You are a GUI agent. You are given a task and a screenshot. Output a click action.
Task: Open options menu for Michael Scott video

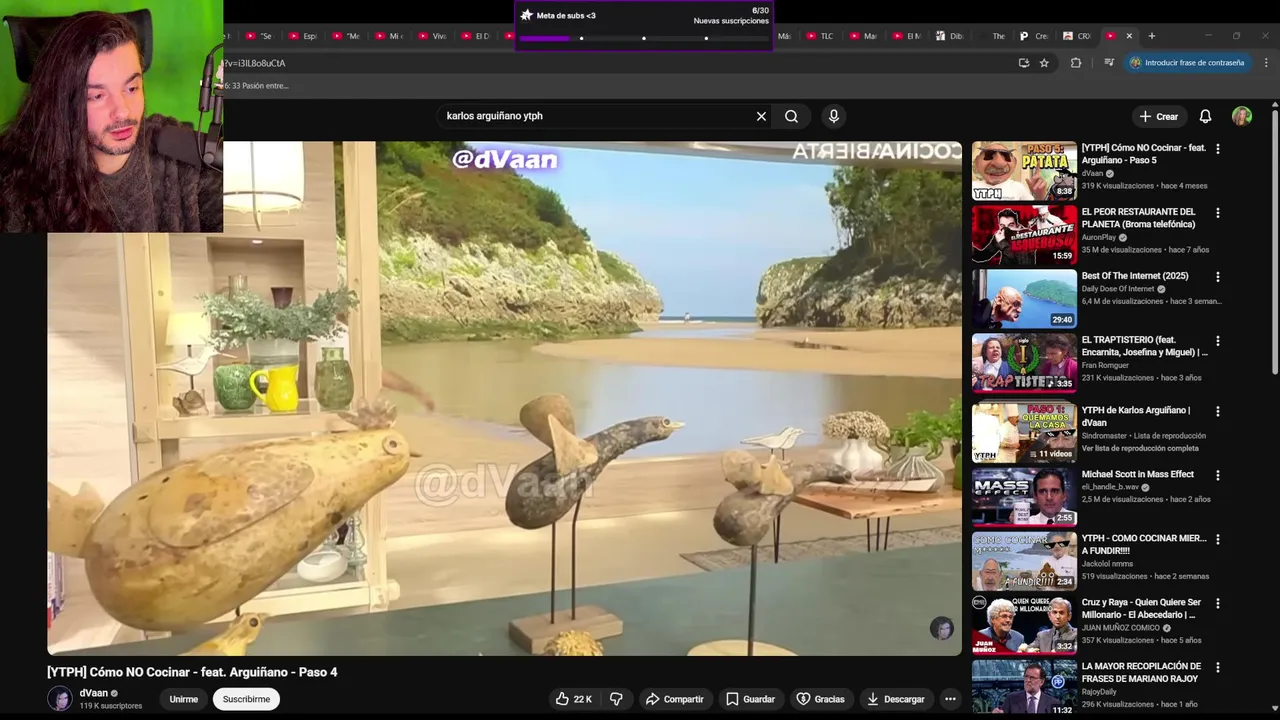coord(1217,476)
